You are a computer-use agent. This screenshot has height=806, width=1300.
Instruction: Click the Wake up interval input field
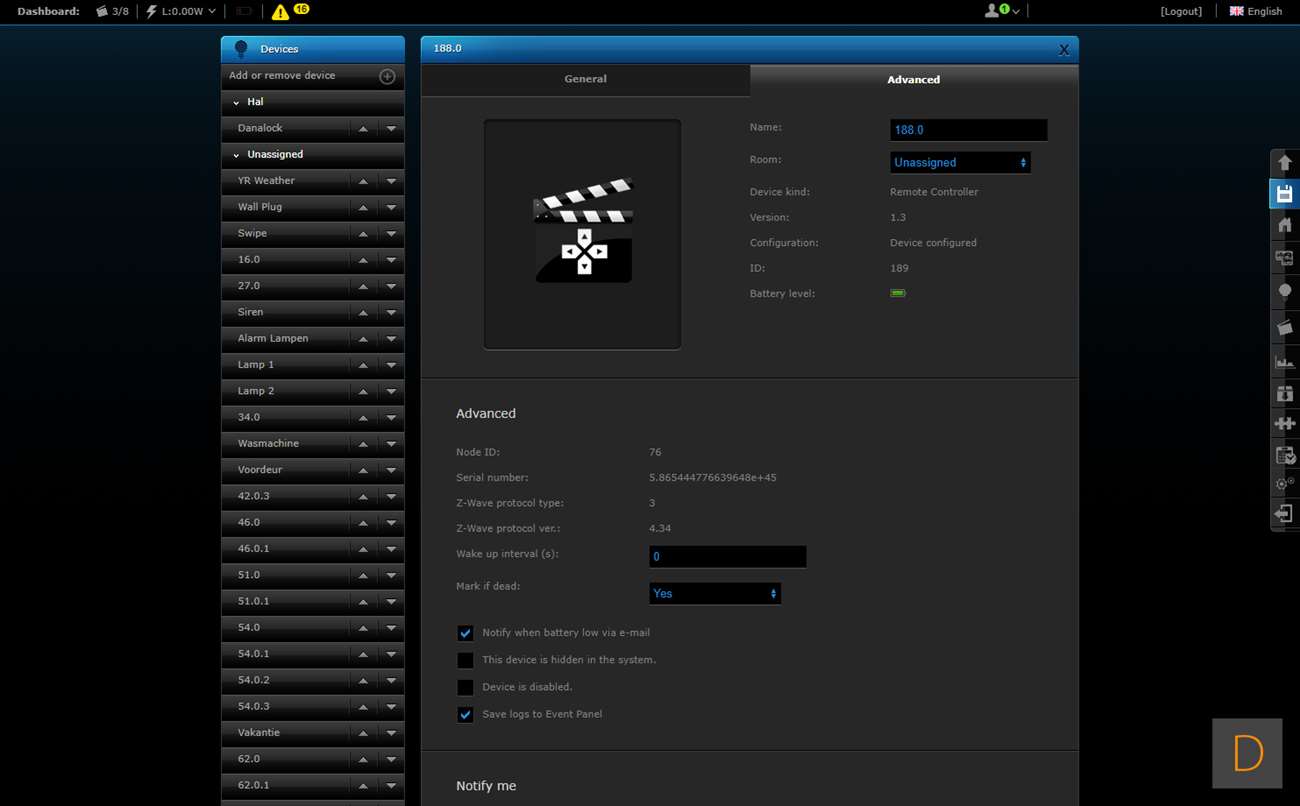[727, 557]
